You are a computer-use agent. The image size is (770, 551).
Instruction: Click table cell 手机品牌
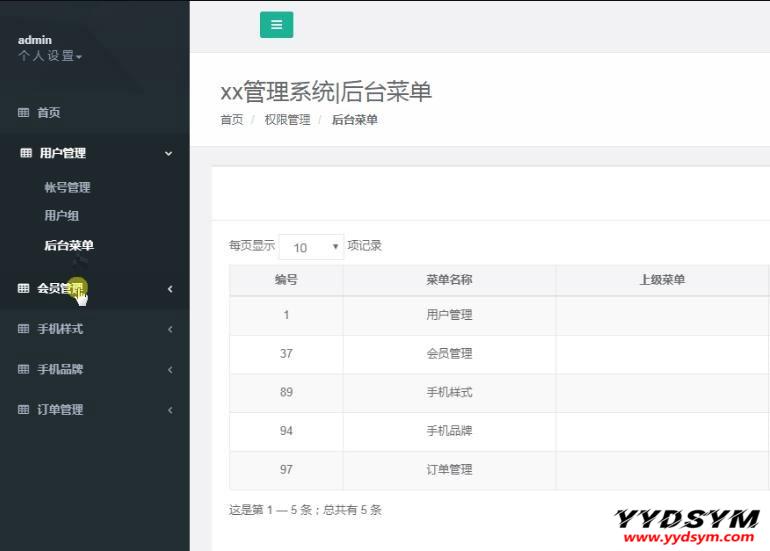pyautogui.click(x=449, y=431)
